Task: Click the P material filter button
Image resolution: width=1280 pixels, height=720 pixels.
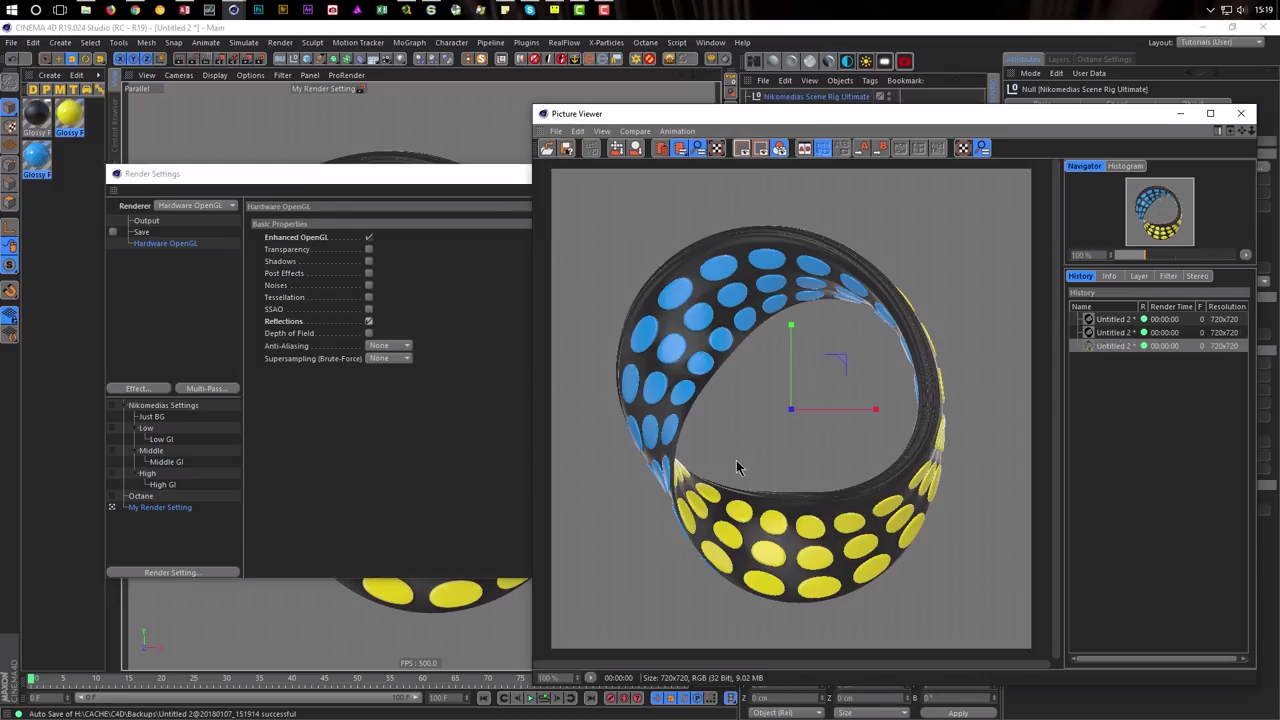Action: coord(46,90)
